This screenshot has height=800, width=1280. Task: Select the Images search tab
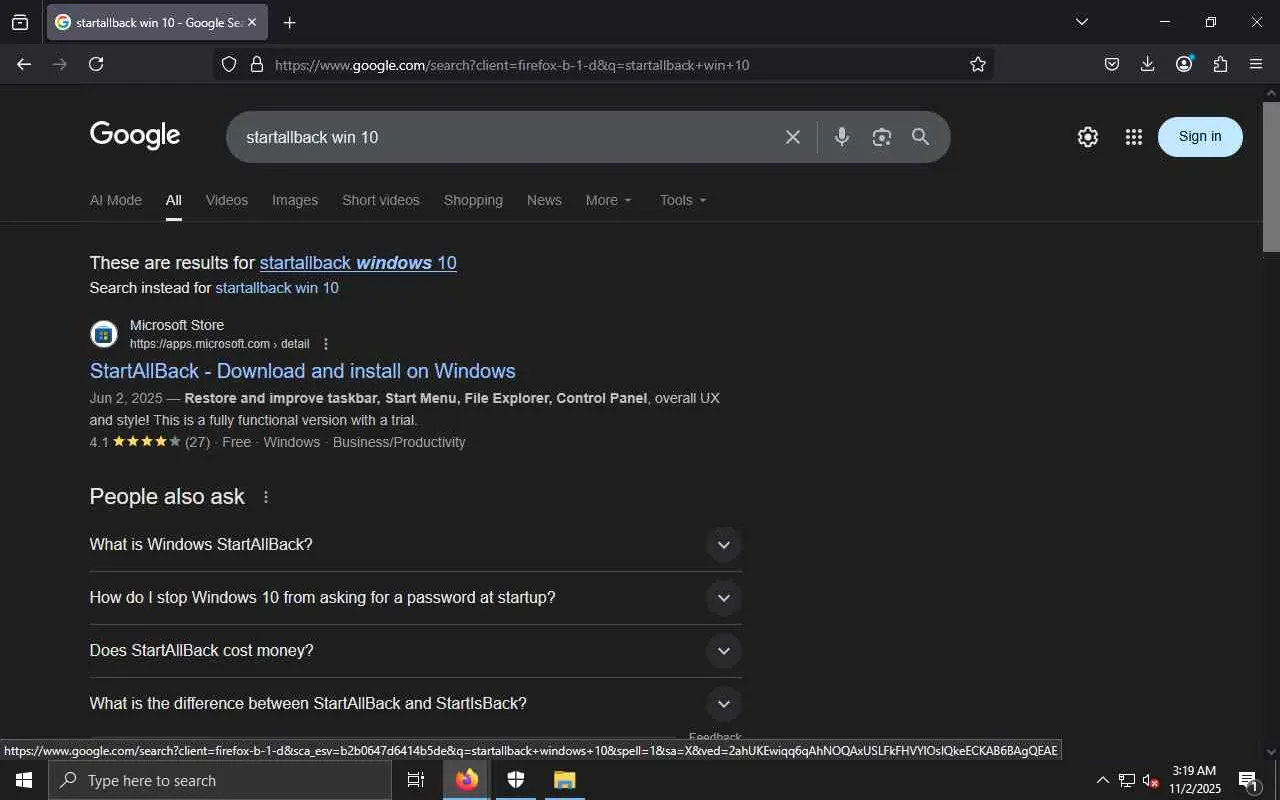click(295, 200)
